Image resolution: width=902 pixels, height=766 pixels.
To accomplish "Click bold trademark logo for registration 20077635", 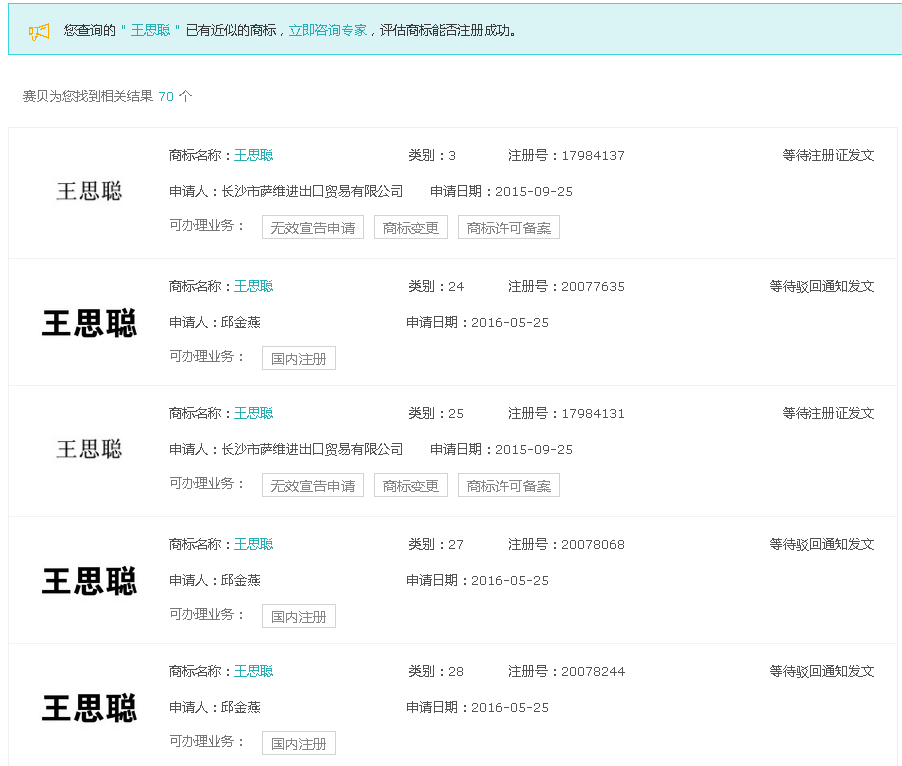I will click(x=89, y=323).
